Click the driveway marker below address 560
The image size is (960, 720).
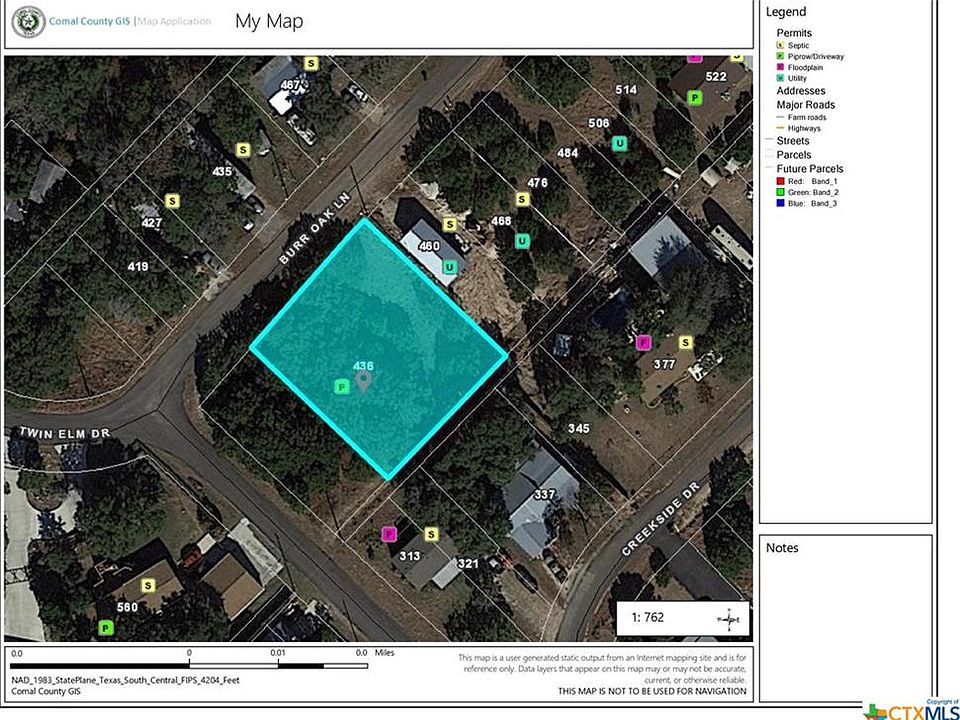106,628
